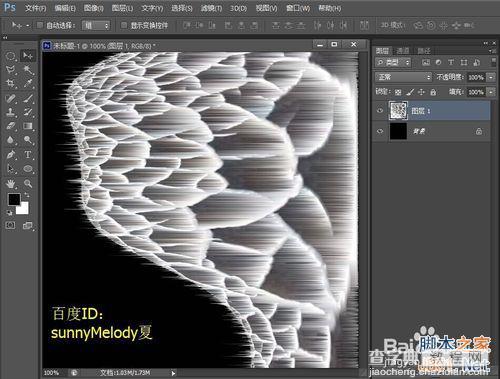
Task: Select the Horizontal Type tool
Action: 28,155
